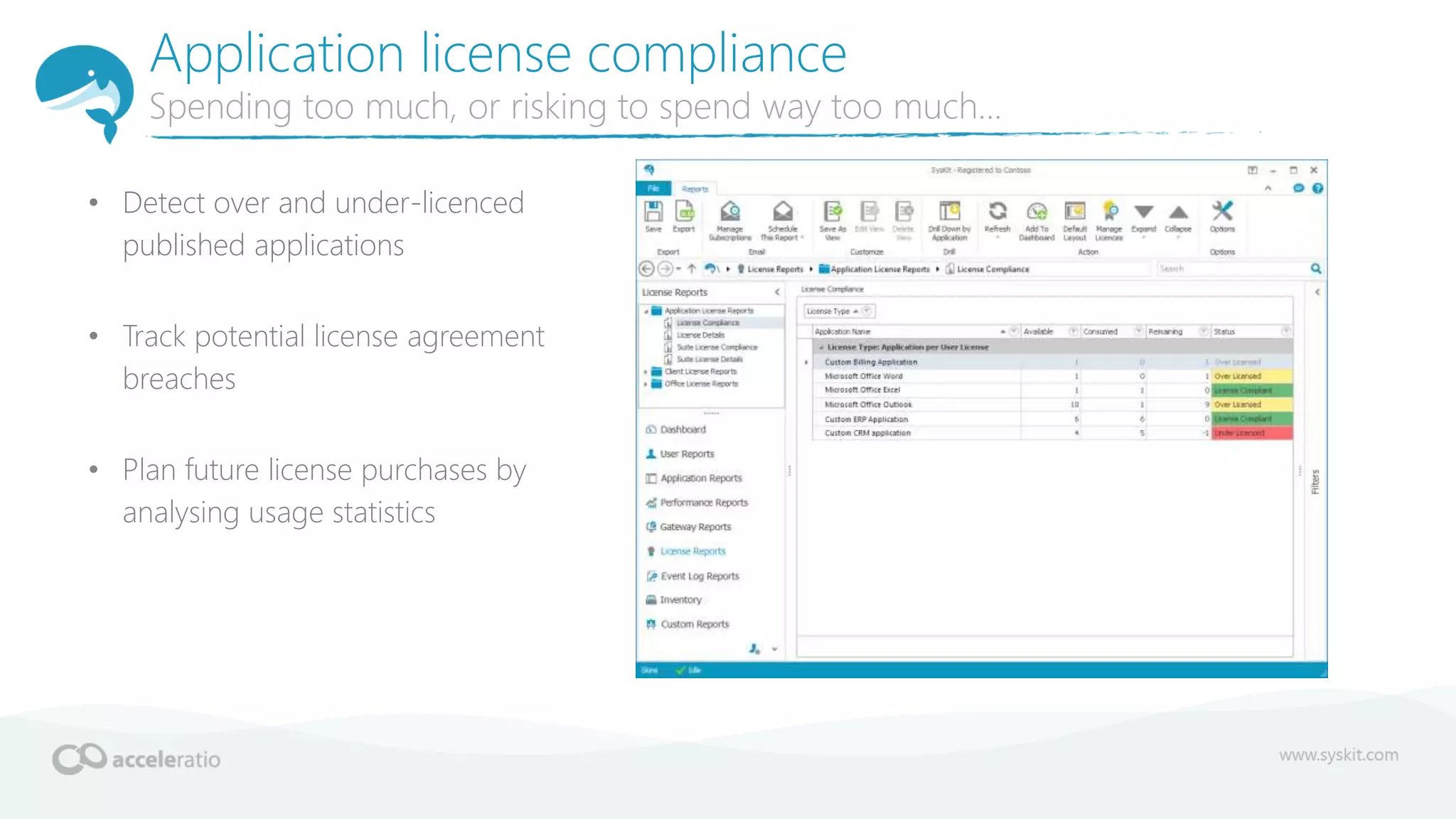Screen dimensions: 1456x819
Task: Collapse the ribbon with the chevron
Action: (1268, 188)
